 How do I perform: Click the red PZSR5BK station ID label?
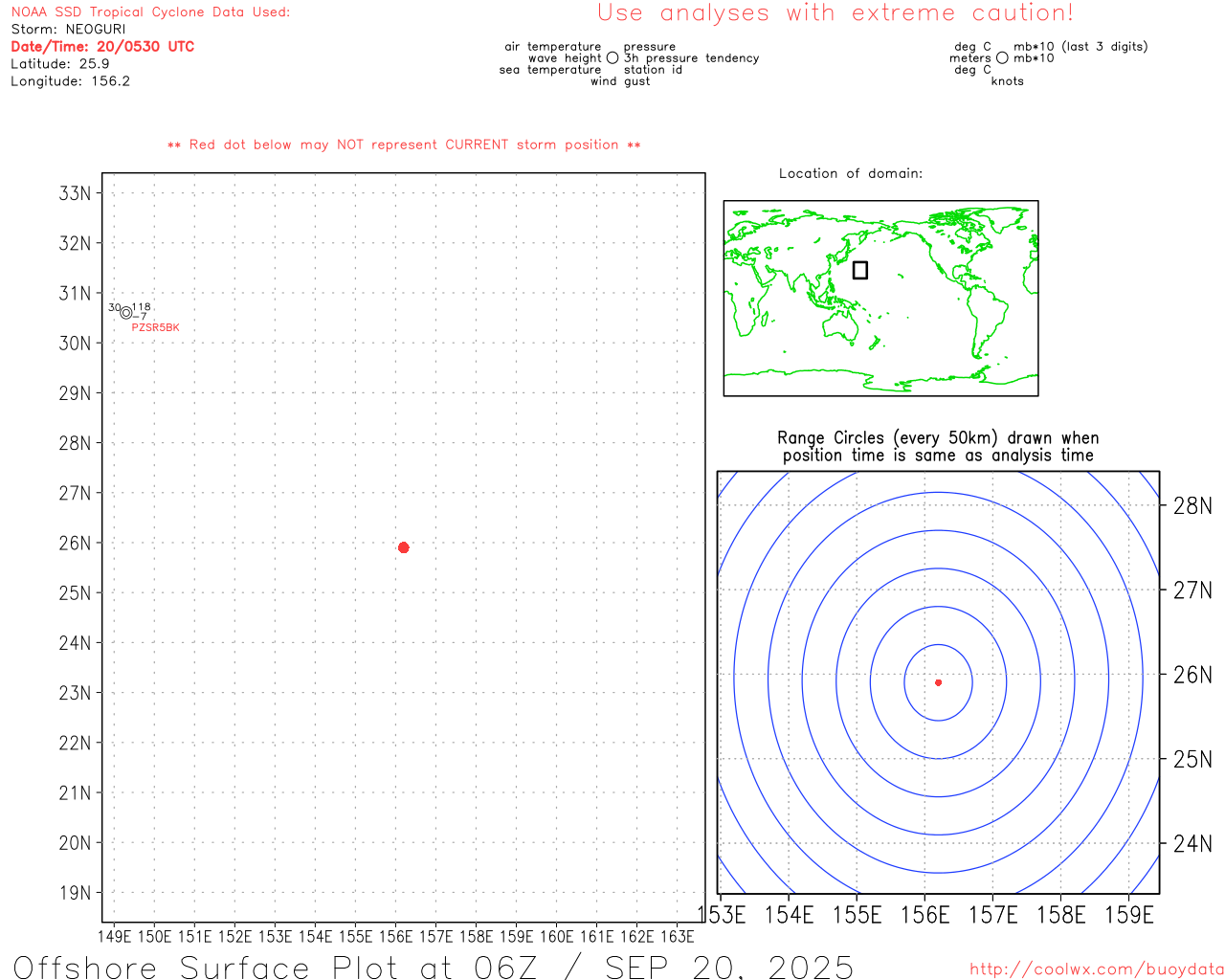pos(155,327)
